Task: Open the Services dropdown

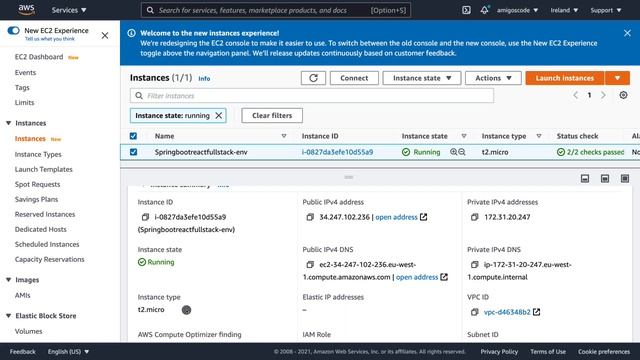Action: 69,10
